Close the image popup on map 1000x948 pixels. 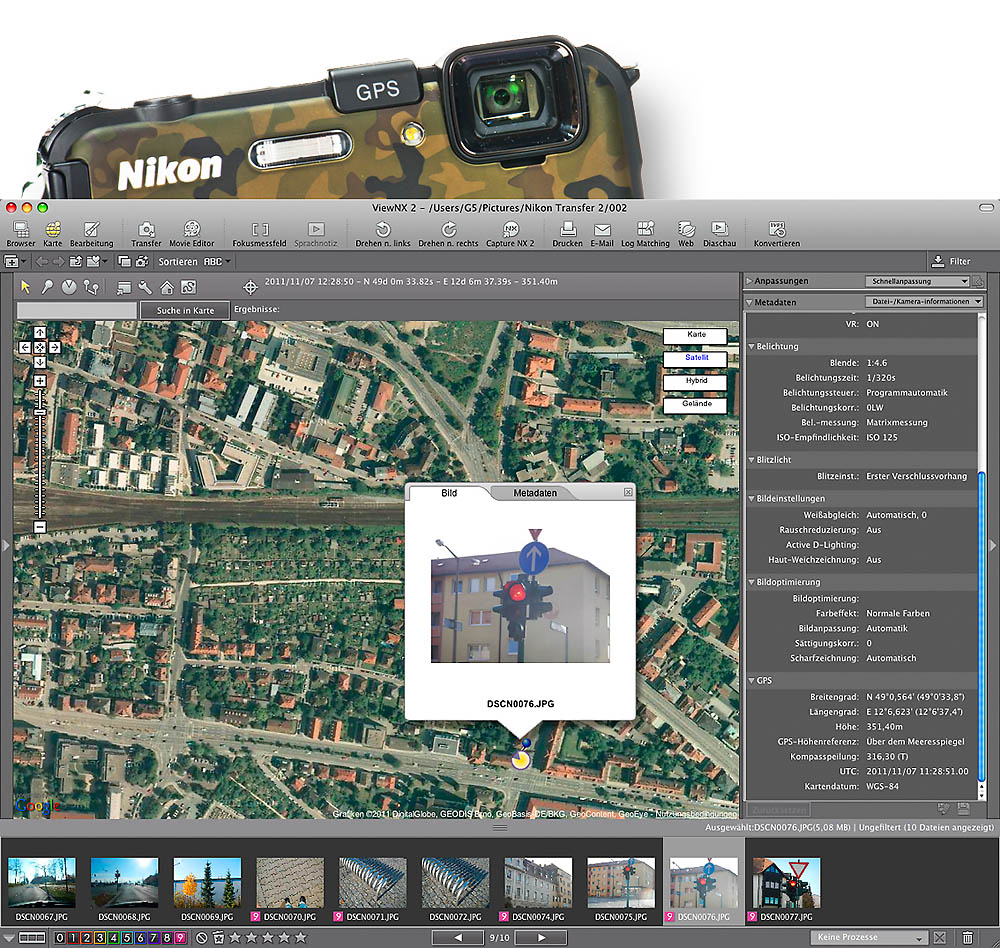click(x=628, y=492)
